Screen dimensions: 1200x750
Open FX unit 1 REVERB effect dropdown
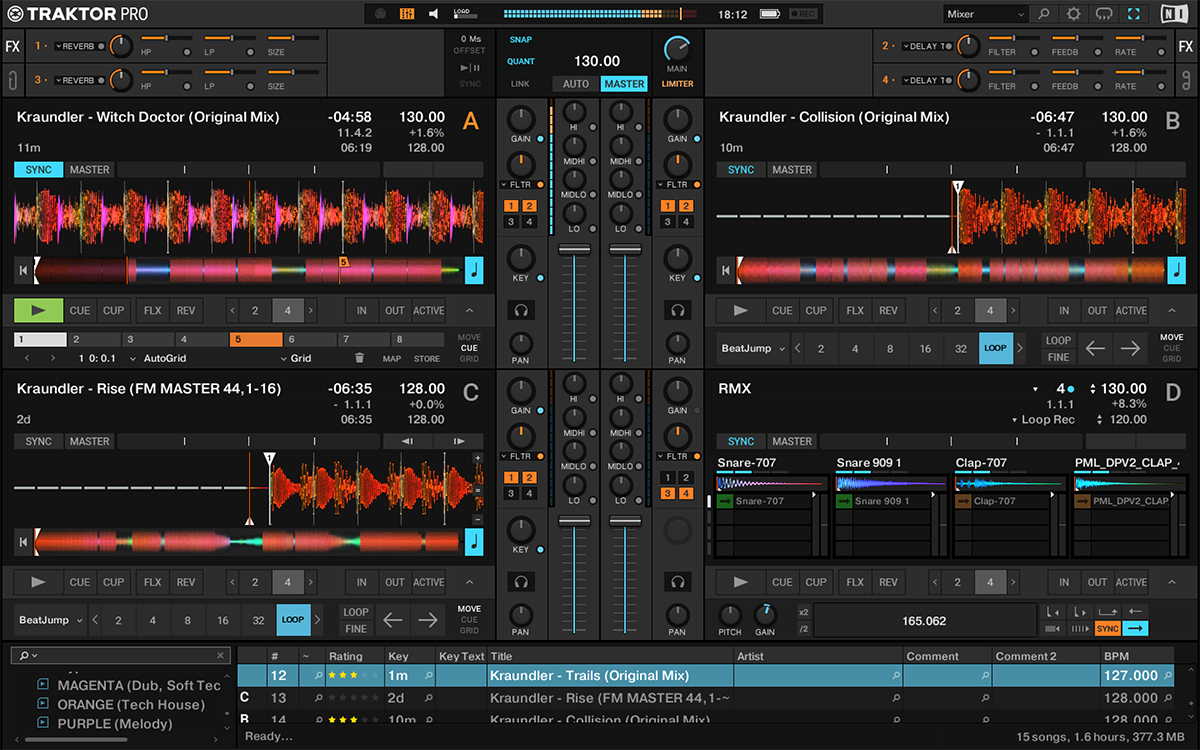pos(79,46)
